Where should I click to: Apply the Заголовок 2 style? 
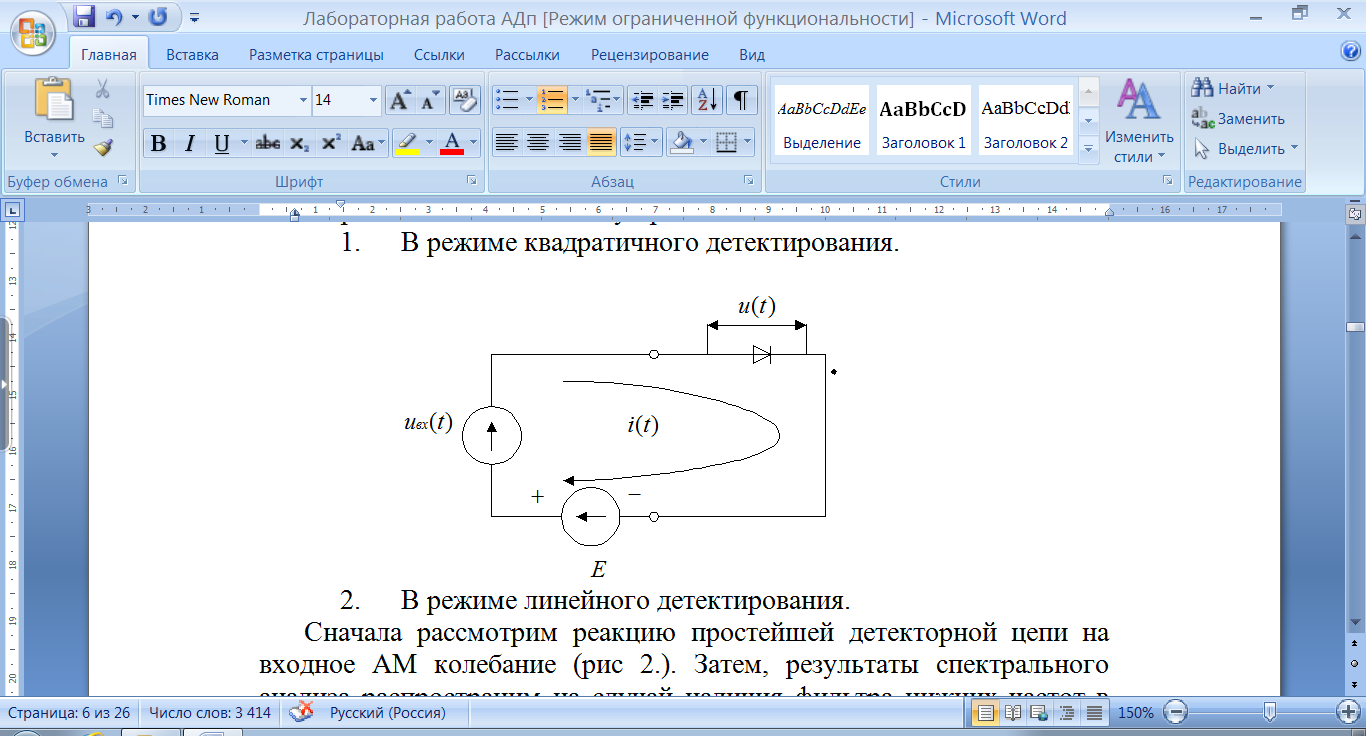tap(1025, 120)
